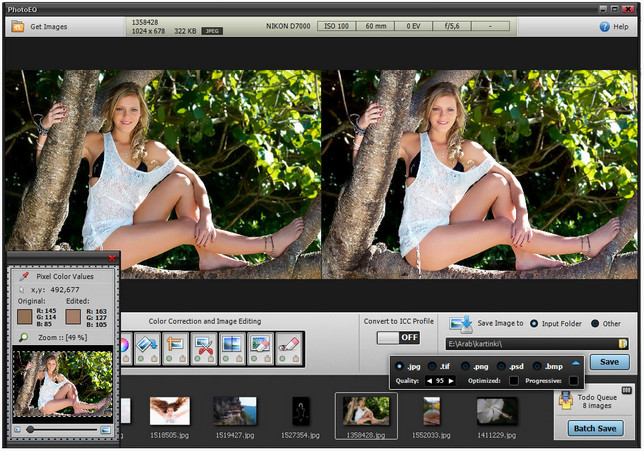Click the scissors cut-image tool icon

(204, 346)
